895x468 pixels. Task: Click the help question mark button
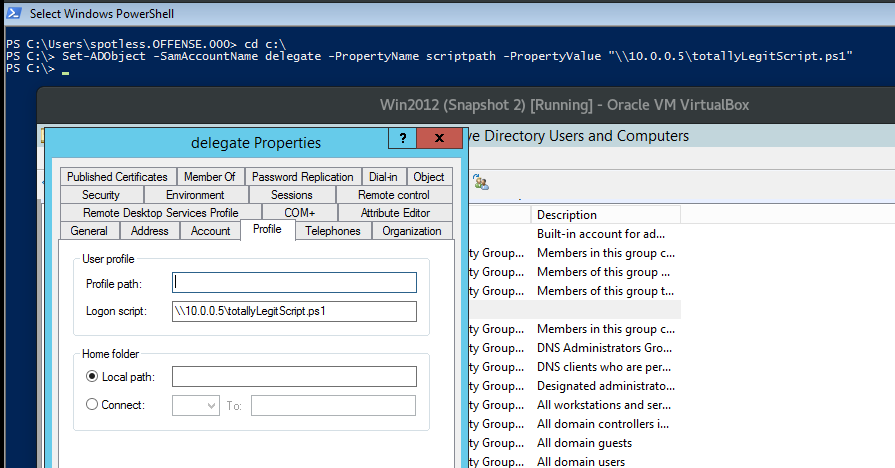pyautogui.click(x=402, y=140)
